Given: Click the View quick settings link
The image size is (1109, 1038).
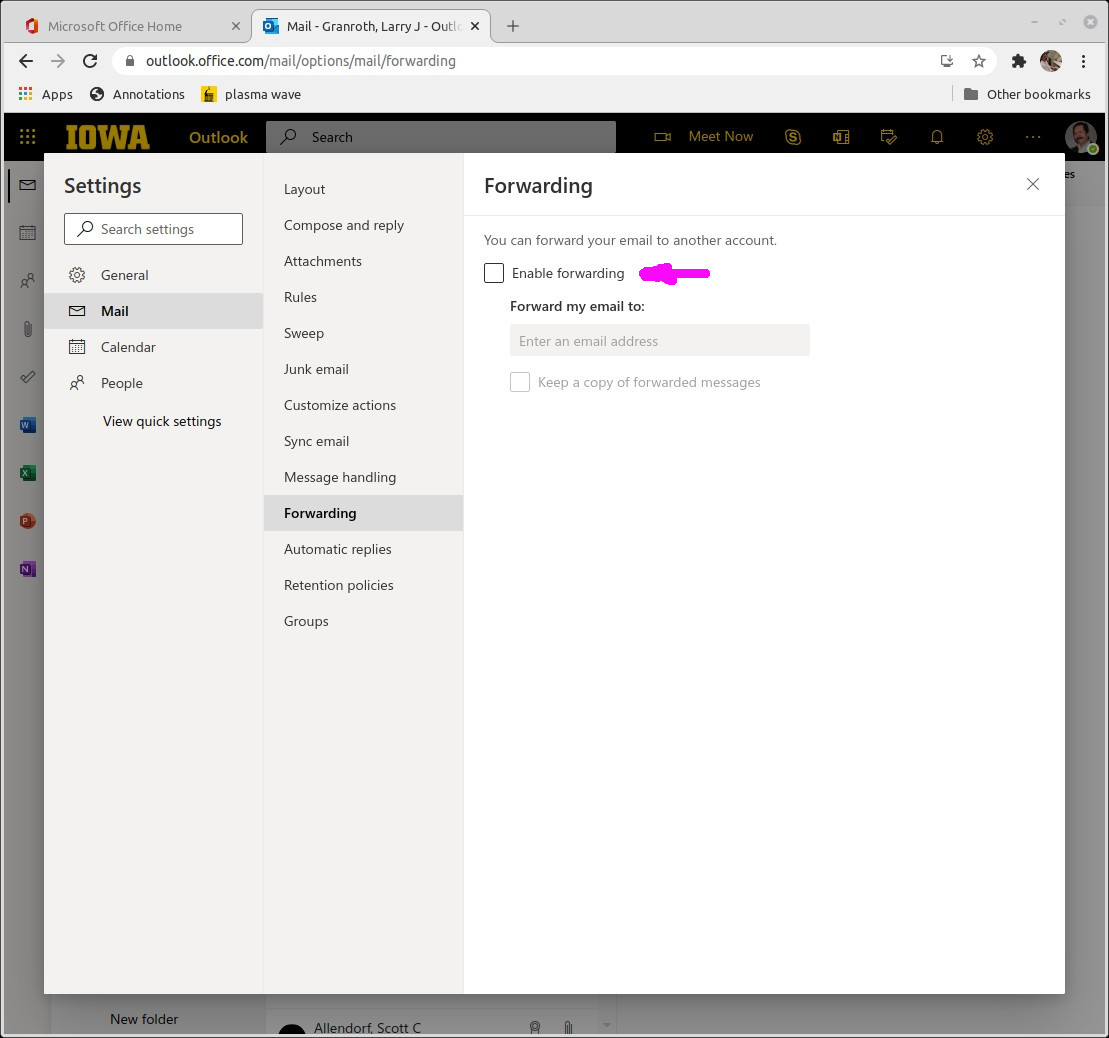Looking at the screenshot, I should click(162, 421).
